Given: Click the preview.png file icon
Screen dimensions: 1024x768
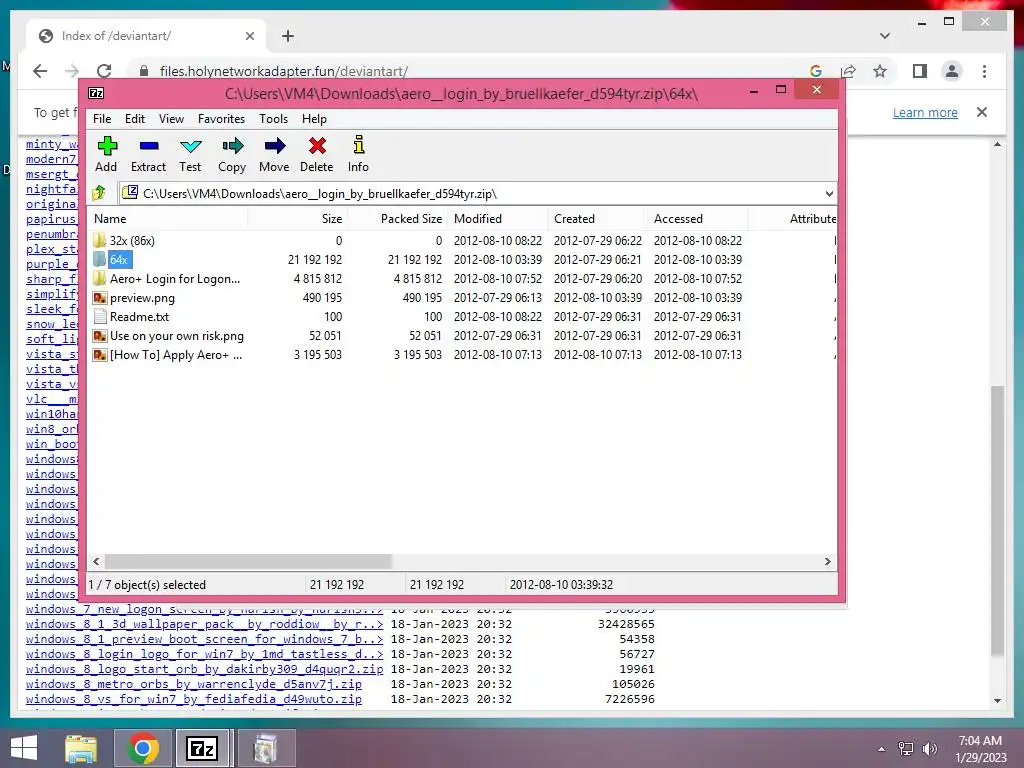Looking at the screenshot, I should 99,298.
